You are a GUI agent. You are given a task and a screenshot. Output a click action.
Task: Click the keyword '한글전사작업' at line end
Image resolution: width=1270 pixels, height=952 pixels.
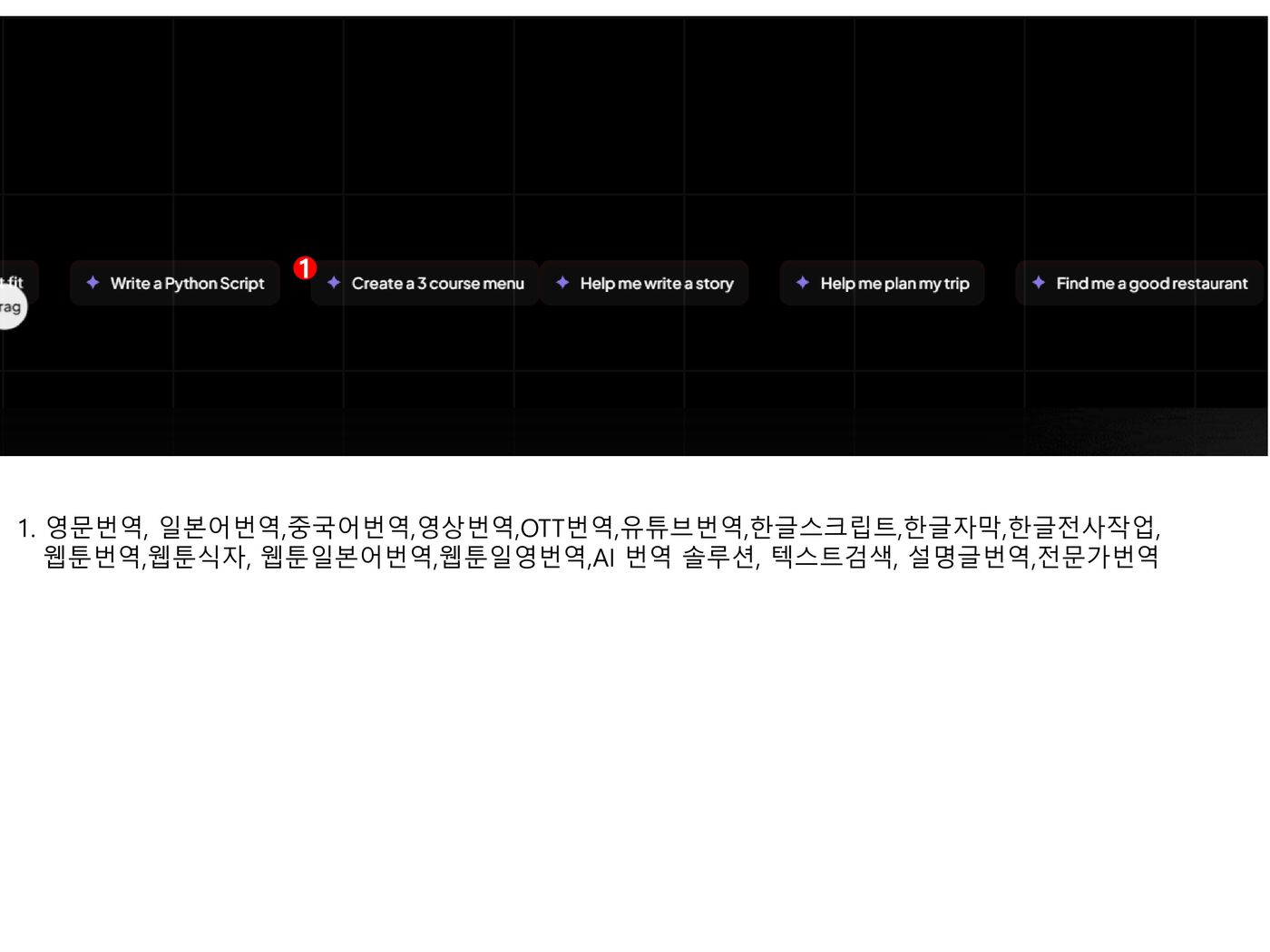[1081, 527]
